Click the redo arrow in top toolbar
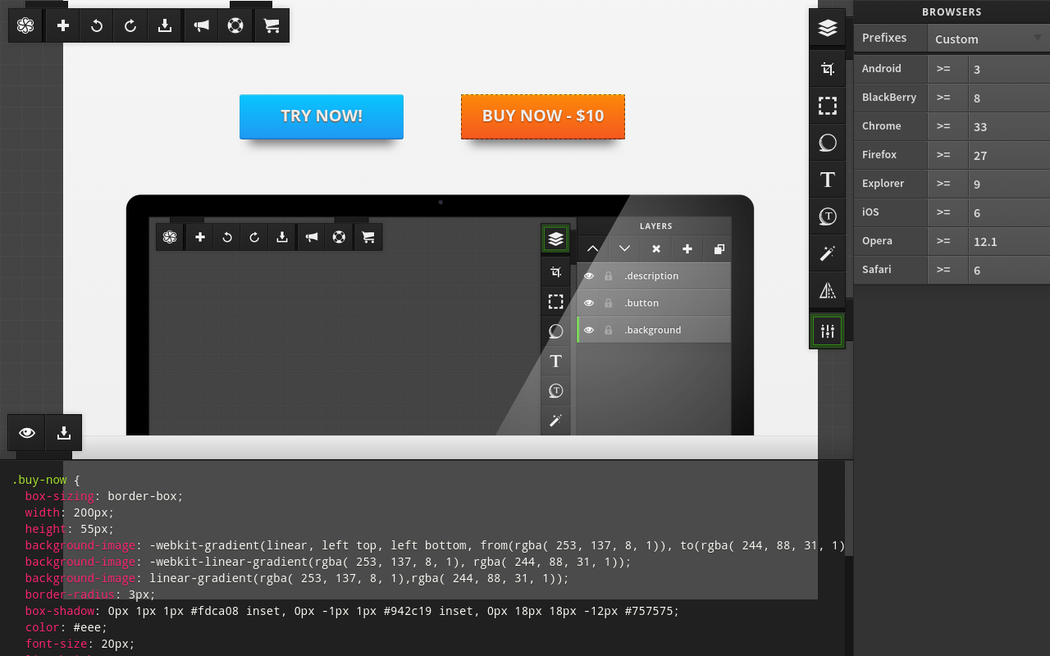Image resolution: width=1050 pixels, height=656 pixels. pos(131,26)
